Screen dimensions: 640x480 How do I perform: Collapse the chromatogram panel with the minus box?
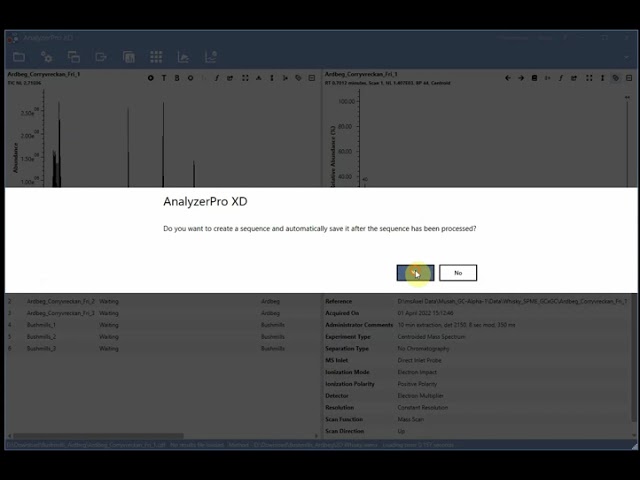coord(312,78)
